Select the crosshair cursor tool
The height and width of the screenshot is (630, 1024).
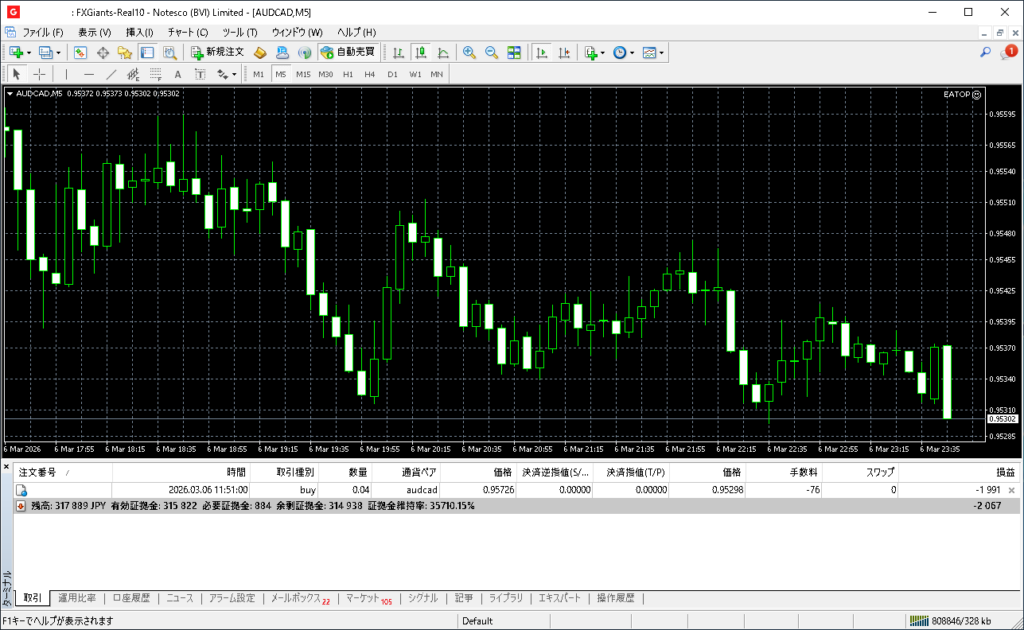pos(39,74)
